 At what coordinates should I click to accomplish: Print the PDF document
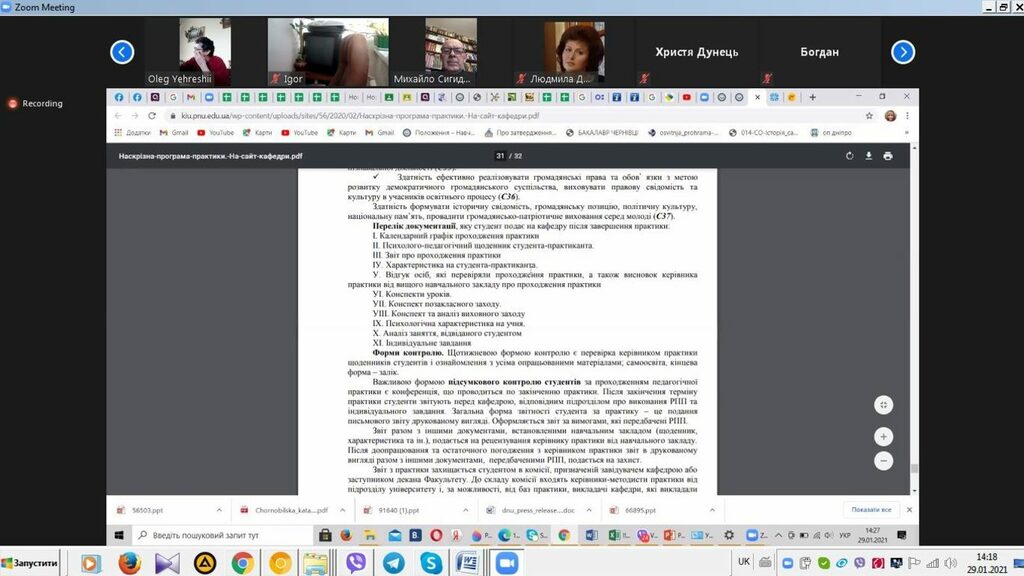(x=888, y=156)
